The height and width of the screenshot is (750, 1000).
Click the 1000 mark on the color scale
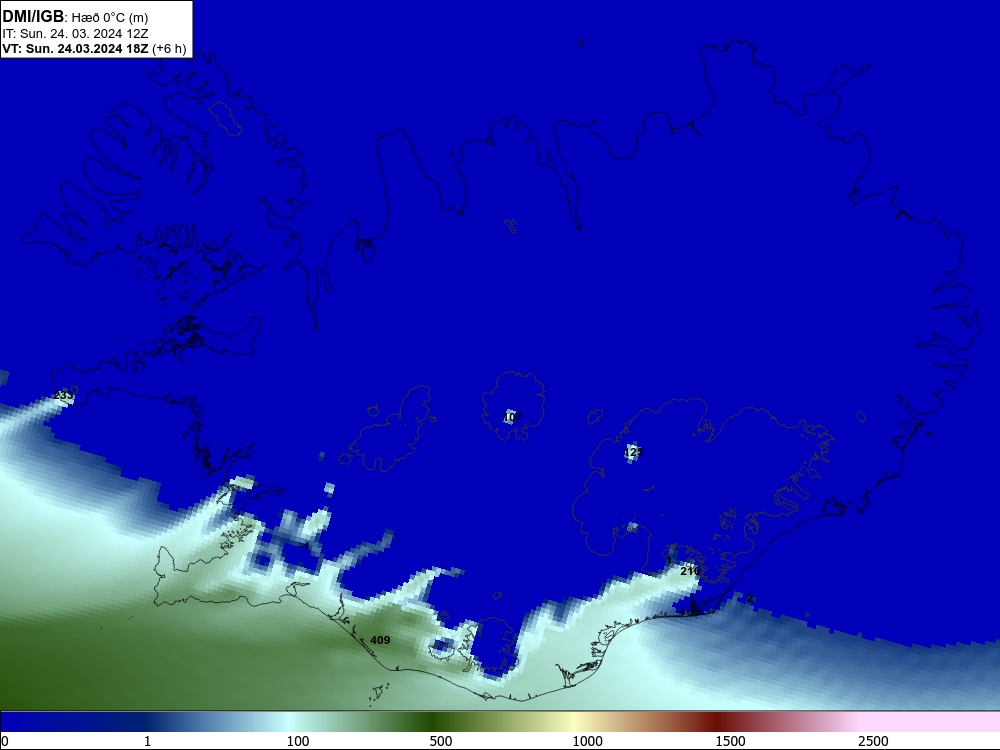pyautogui.click(x=587, y=741)
